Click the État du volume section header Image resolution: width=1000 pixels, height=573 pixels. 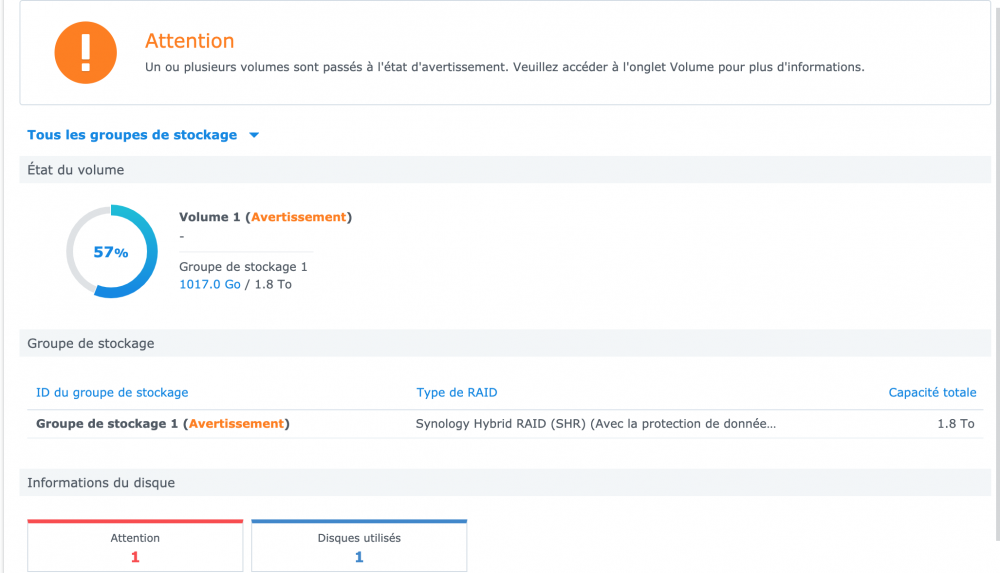tap(76, 170)
